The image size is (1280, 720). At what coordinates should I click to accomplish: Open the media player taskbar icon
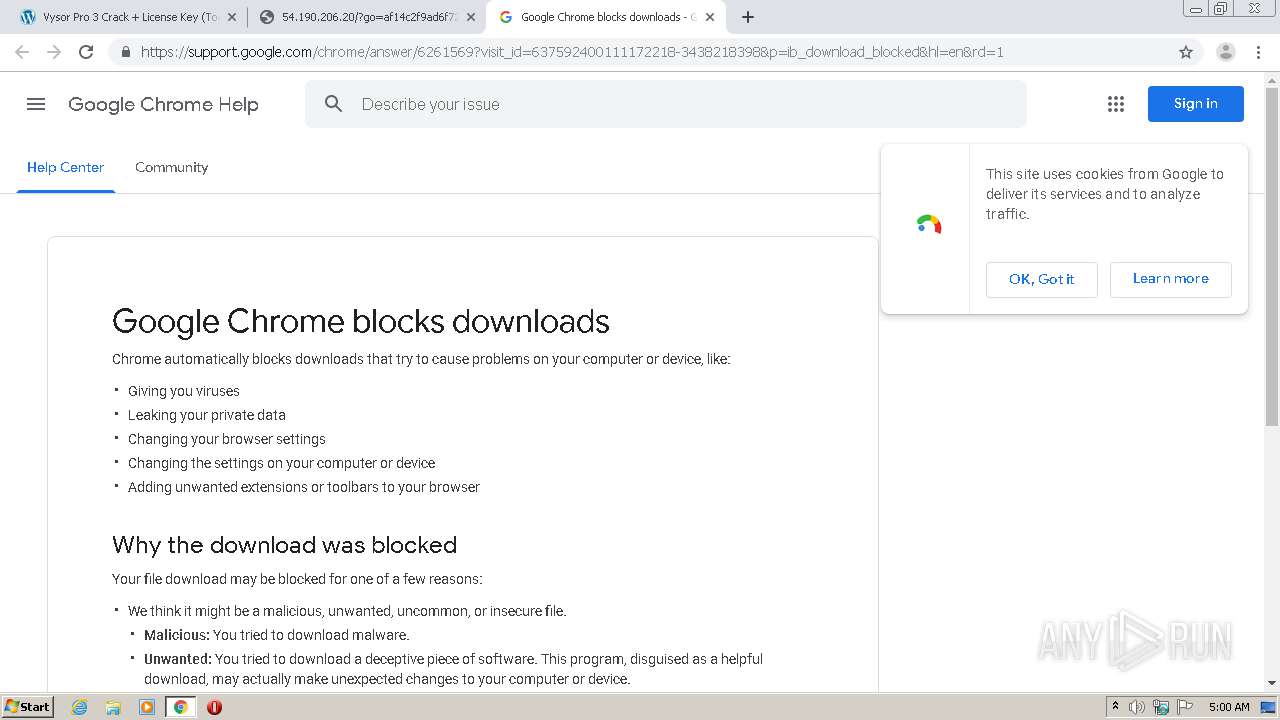[x=147, y=707]
